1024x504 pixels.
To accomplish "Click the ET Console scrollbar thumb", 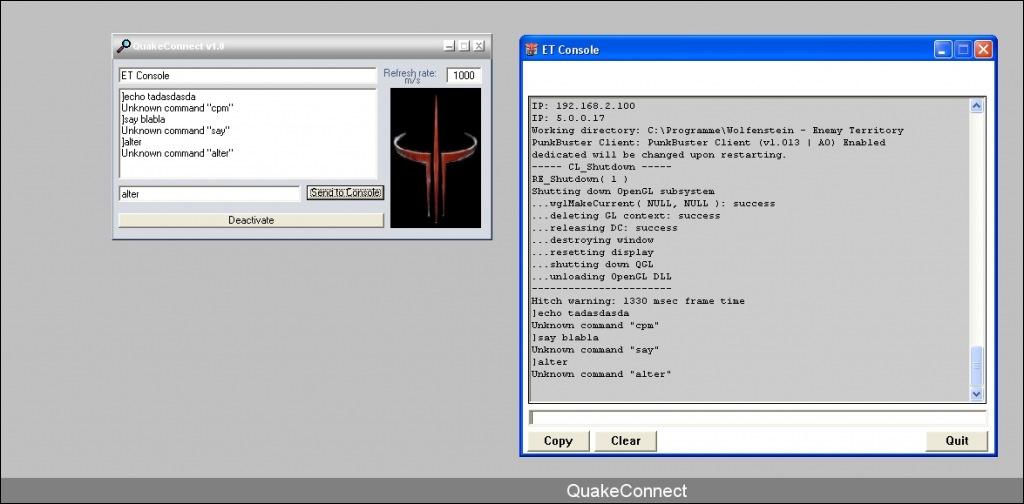I will pyautogui.click(x=977, y=366).
